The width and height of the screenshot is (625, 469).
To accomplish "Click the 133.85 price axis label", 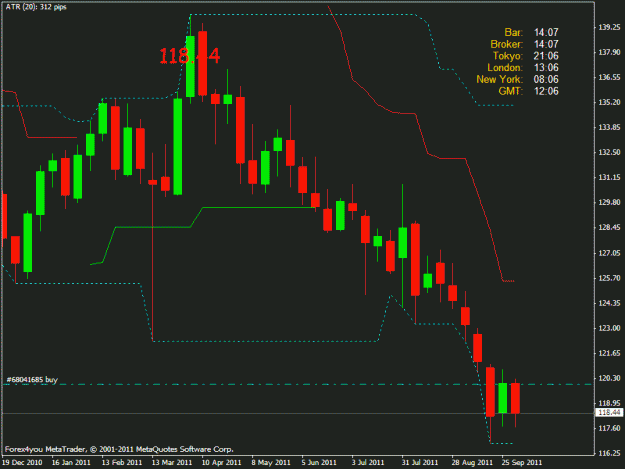I will click(609, 128).
